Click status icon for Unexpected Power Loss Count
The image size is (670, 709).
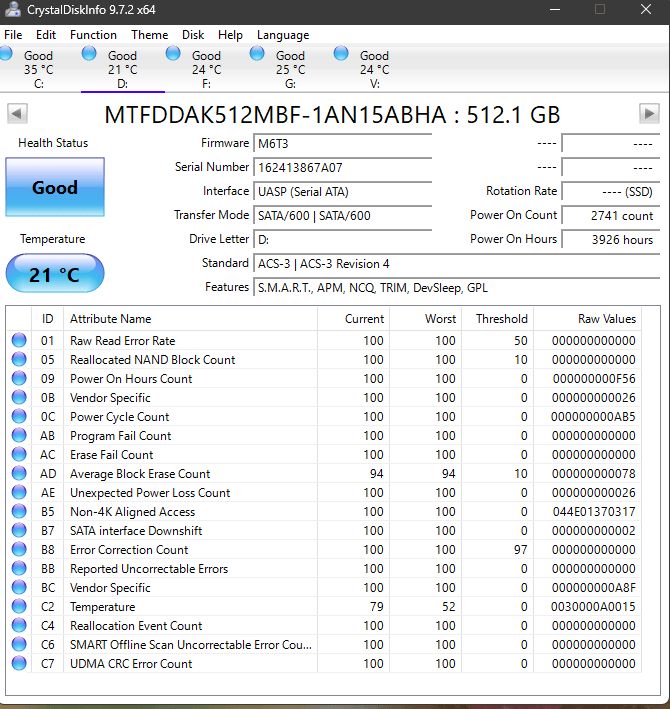pos(19,492)
